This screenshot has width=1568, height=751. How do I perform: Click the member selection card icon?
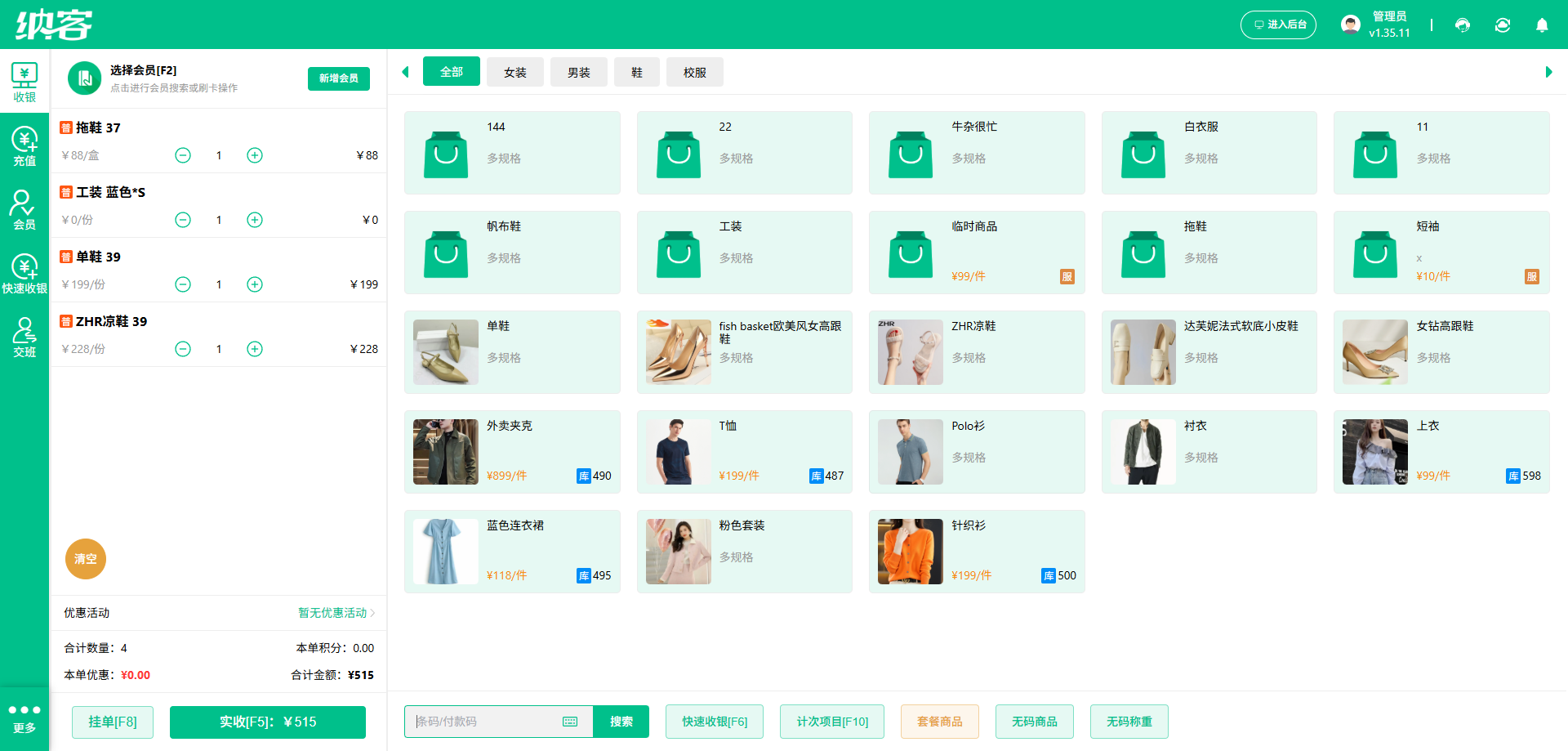[84, 78]
